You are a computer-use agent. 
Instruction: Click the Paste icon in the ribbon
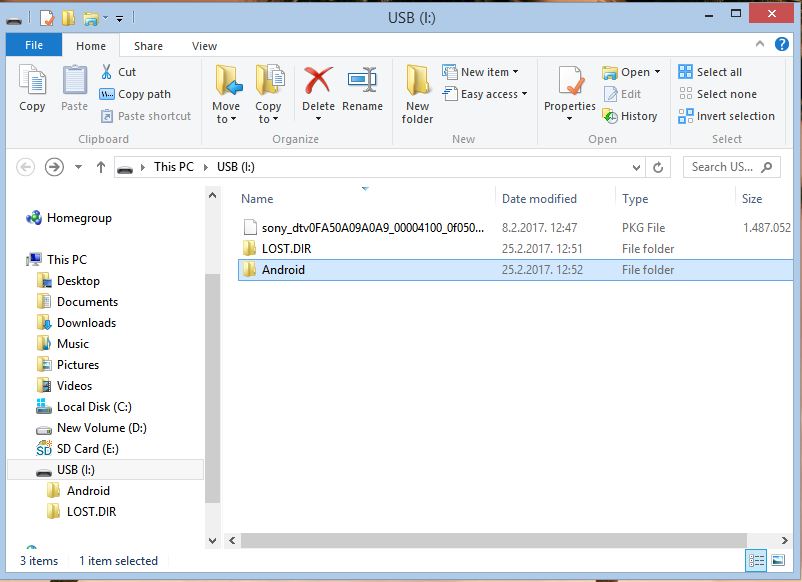[x=74, y=88]
